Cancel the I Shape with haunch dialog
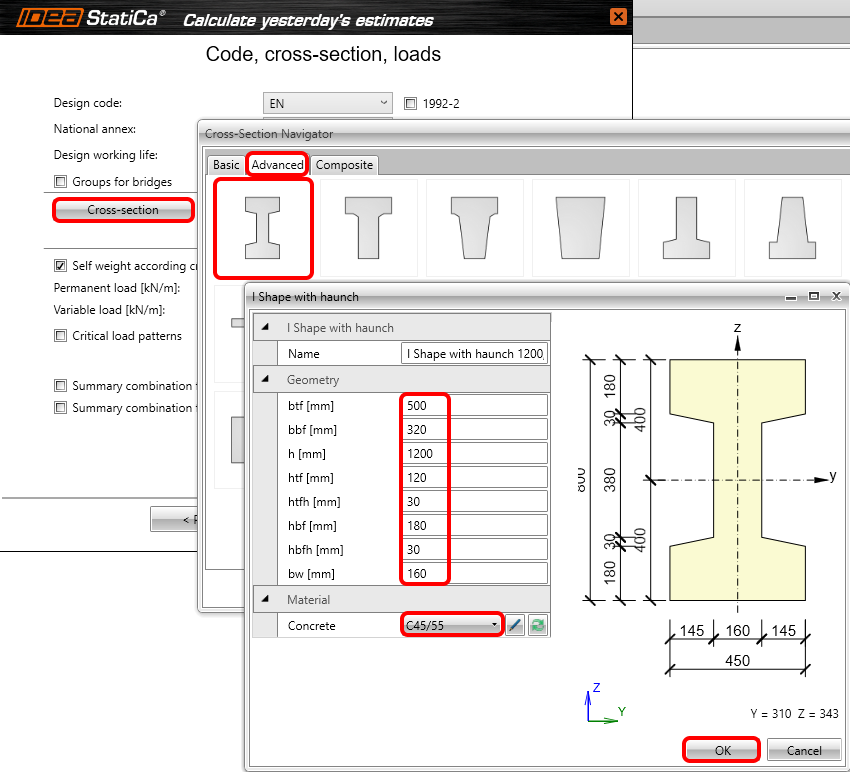 point(804,750)
